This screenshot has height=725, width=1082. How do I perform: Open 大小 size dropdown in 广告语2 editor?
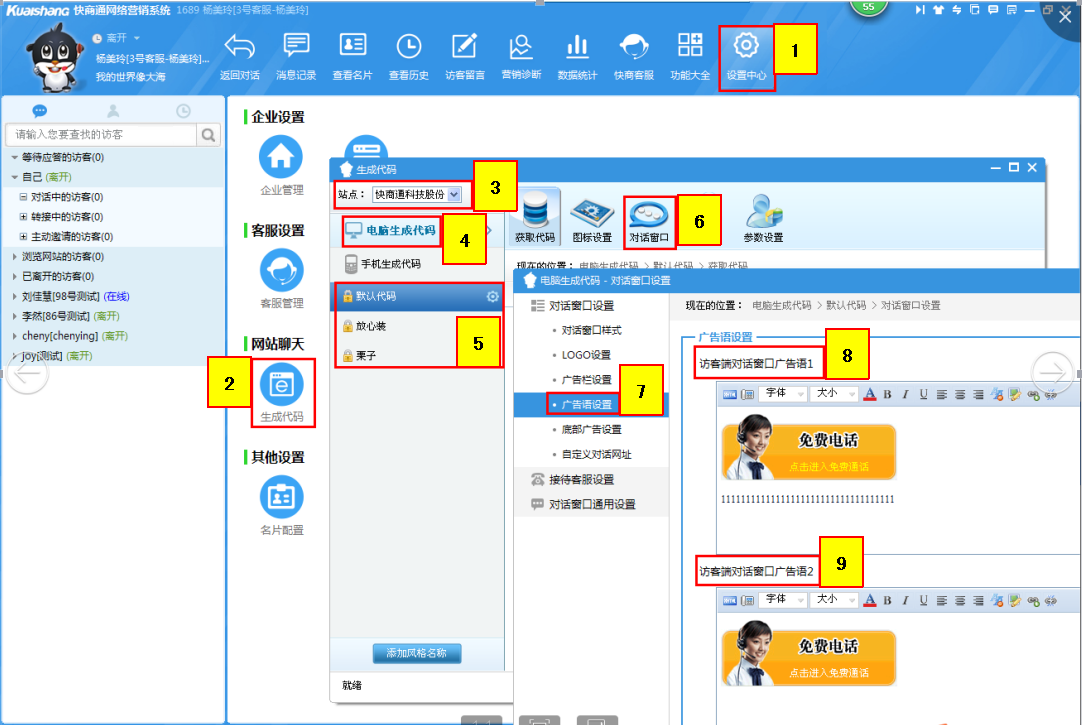point(834,599)
